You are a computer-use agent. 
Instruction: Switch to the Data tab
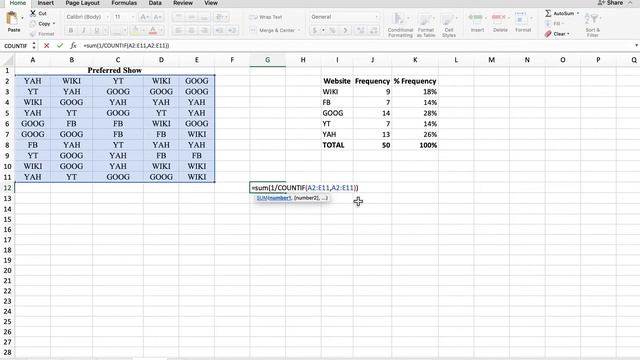(155, 3)
